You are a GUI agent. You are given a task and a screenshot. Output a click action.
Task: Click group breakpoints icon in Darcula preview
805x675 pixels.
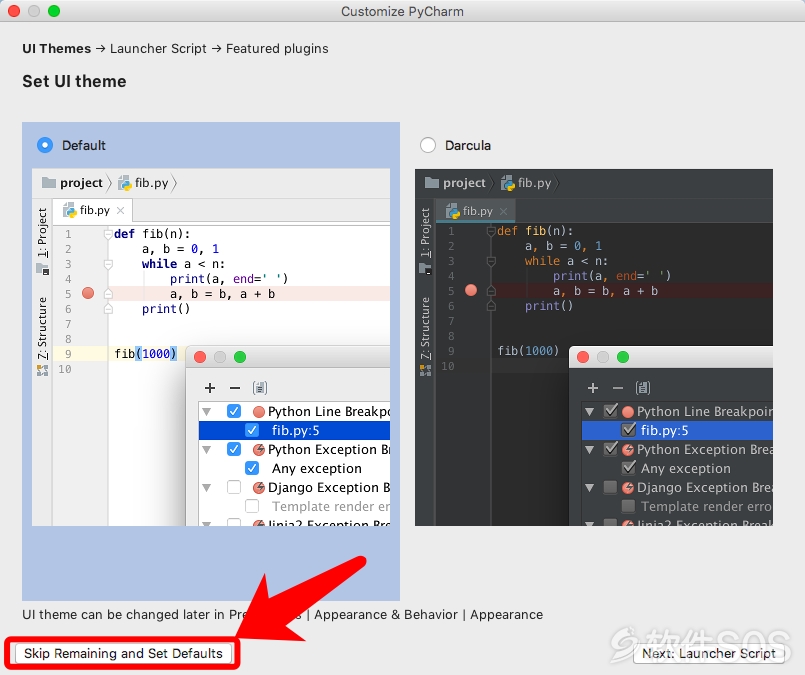[643, 388]
